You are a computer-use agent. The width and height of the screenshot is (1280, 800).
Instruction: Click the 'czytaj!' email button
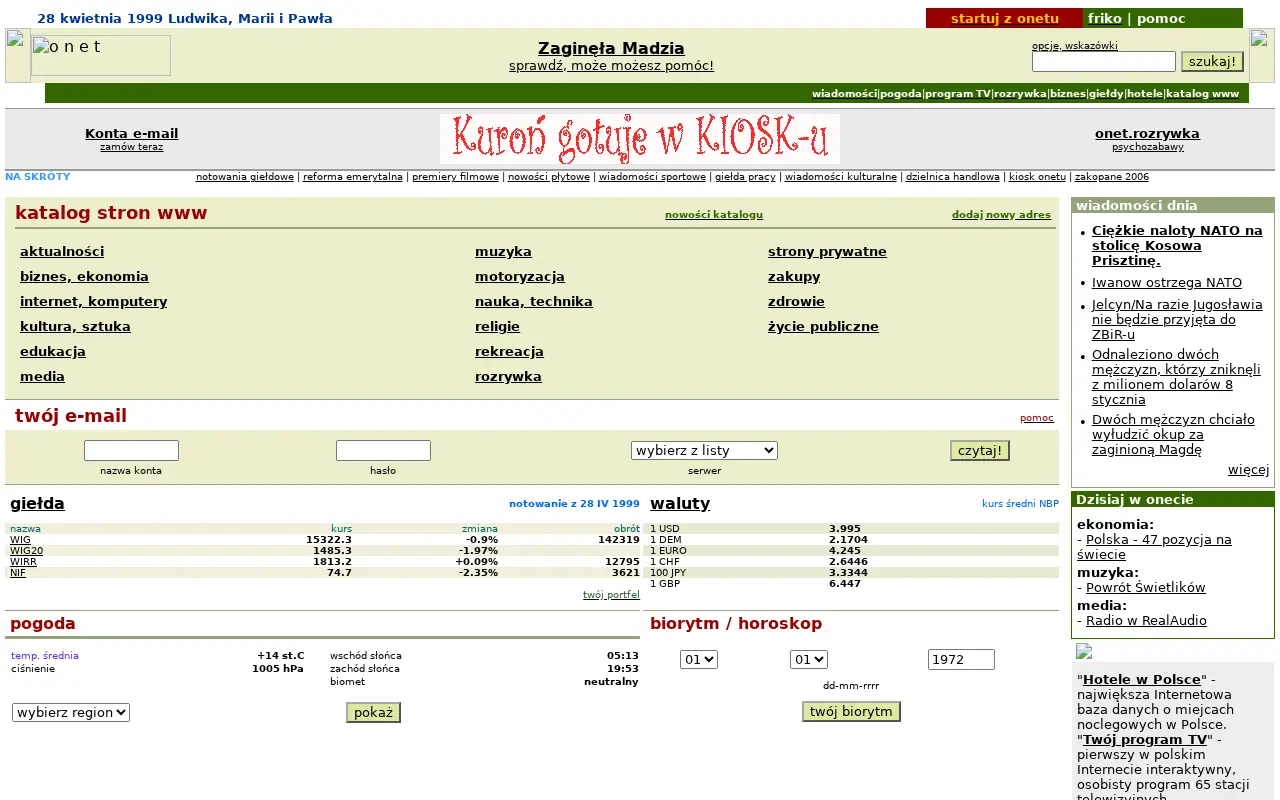[980, 450]
